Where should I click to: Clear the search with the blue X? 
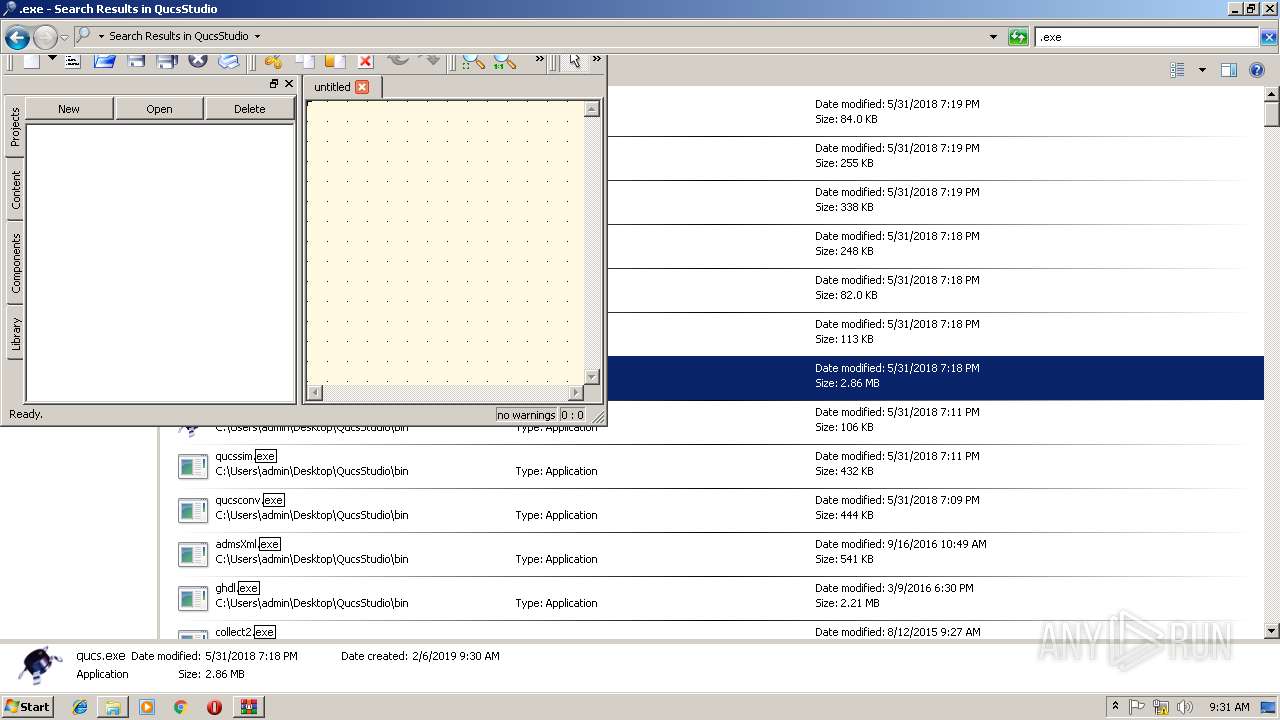click(1268, 37)
